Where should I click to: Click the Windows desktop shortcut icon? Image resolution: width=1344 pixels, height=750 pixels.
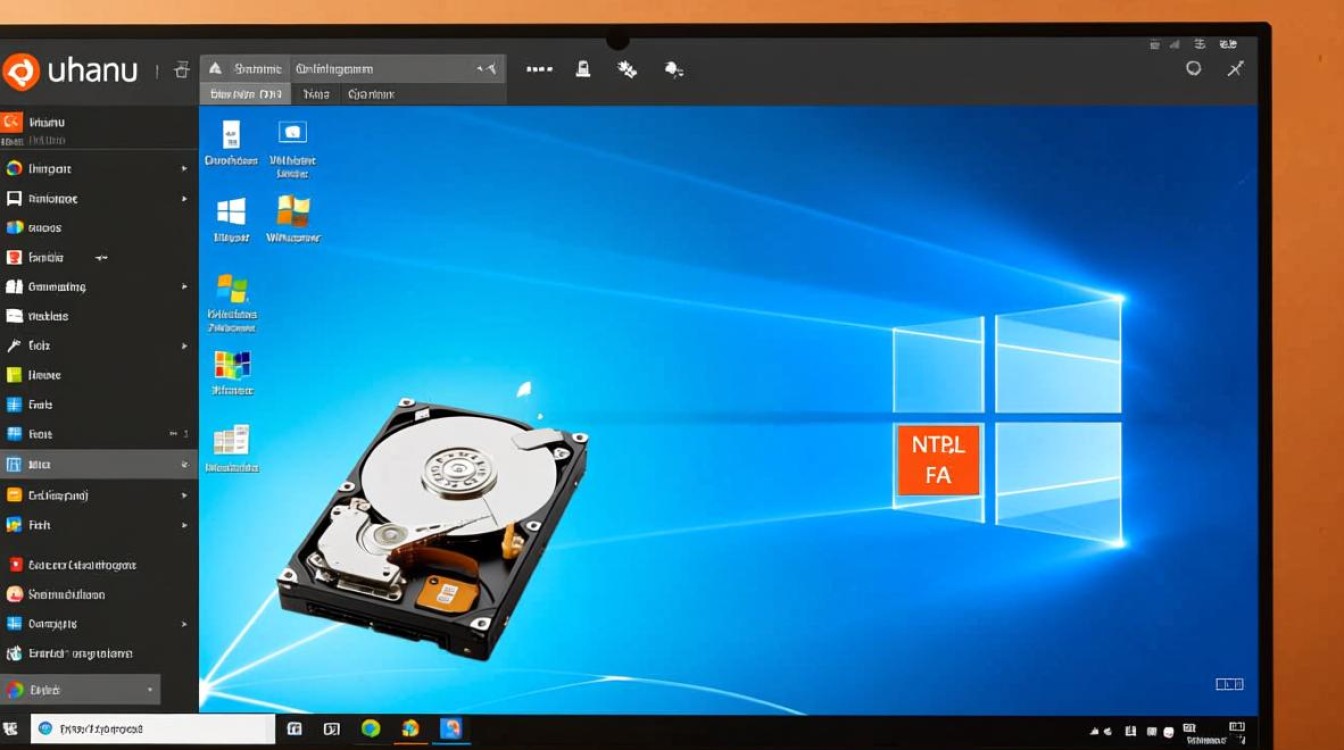coord(232,212)
